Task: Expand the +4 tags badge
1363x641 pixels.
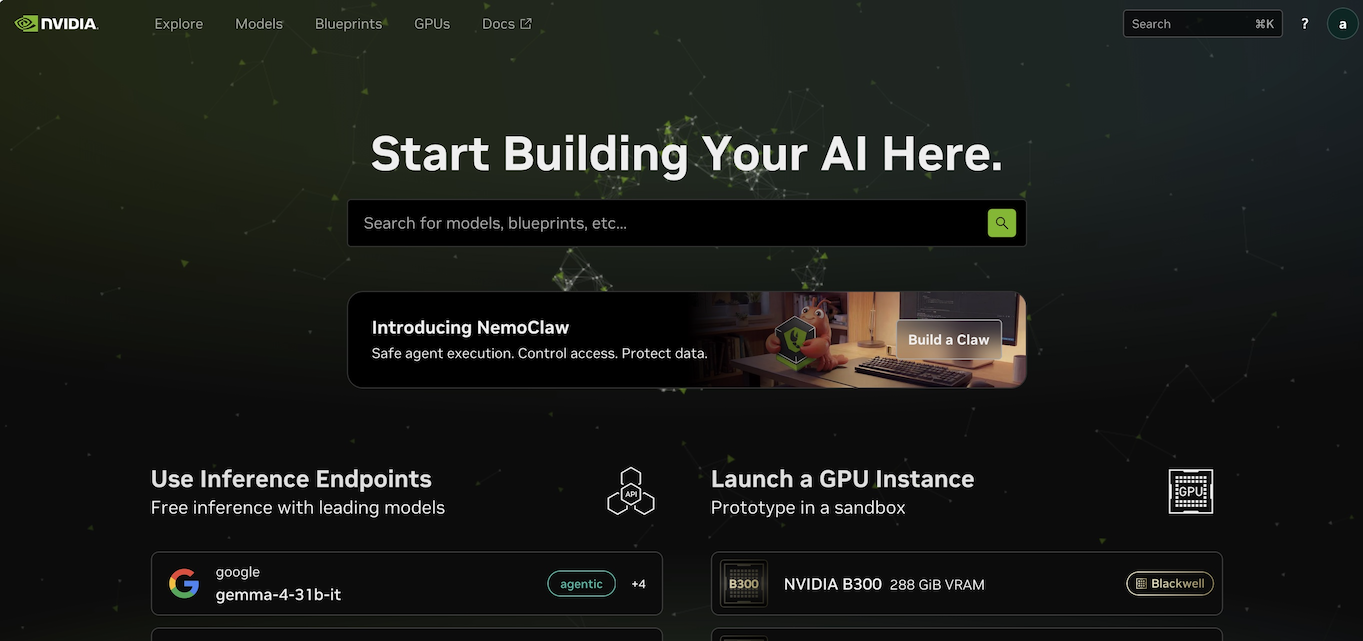Action: [638, 584]
